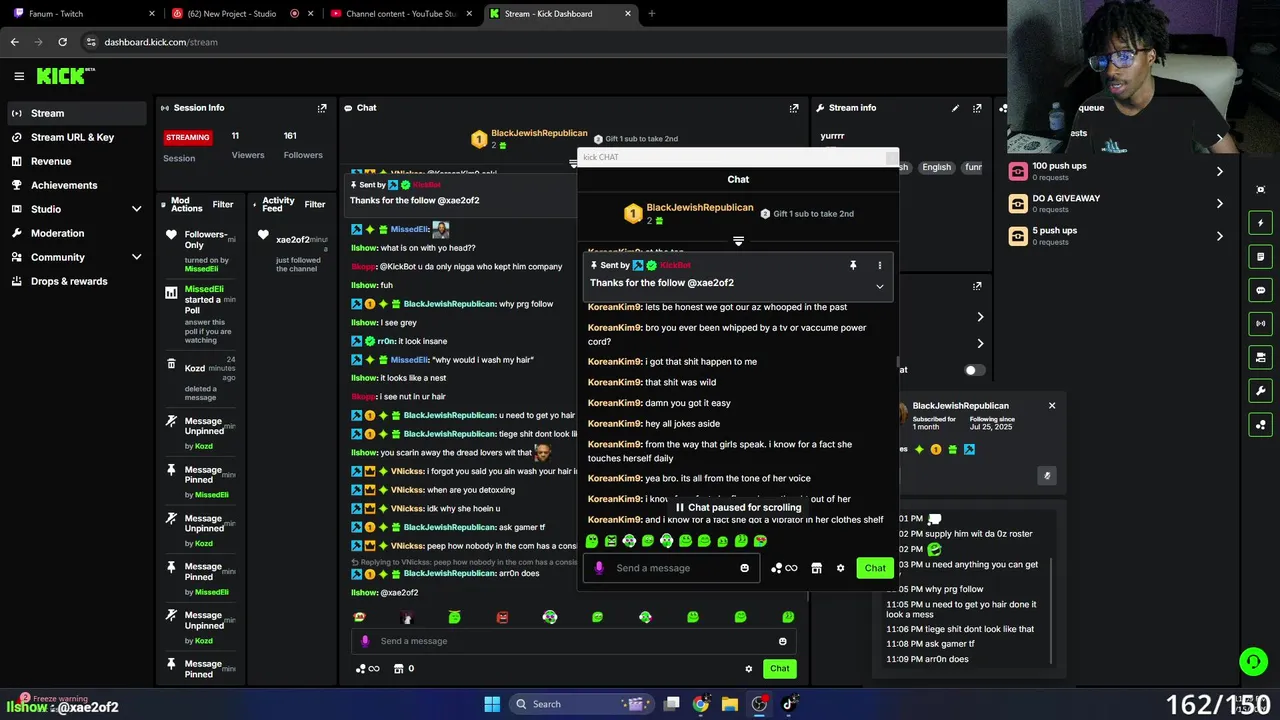Reload page with browser refresh button
Image resolution: width=1280 pixels, height=720 pixels.
pyautogui.click(x=62, y=42)
